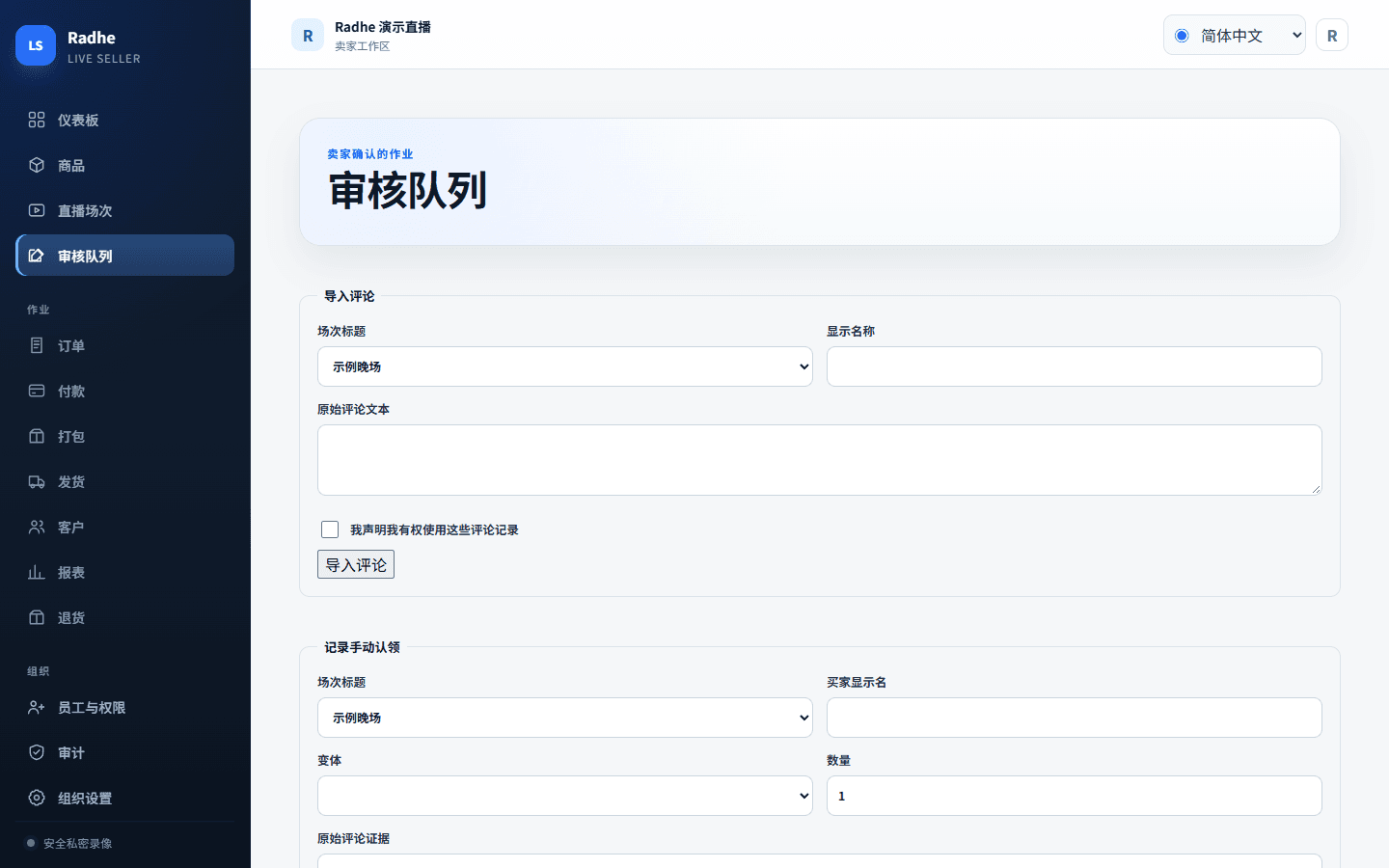Click the 卖家工作区 label in header
Viewport: 1389px width, 868px height.
tap(362, 46)
